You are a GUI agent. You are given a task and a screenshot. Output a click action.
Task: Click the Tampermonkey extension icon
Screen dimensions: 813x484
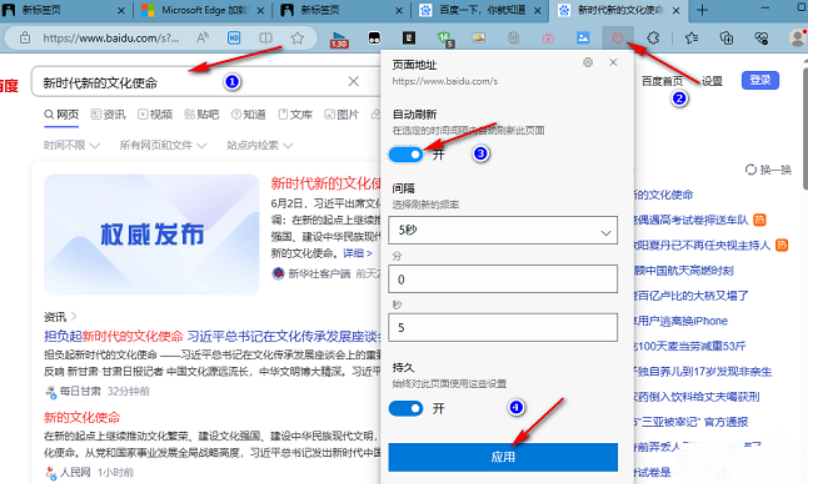374,38
